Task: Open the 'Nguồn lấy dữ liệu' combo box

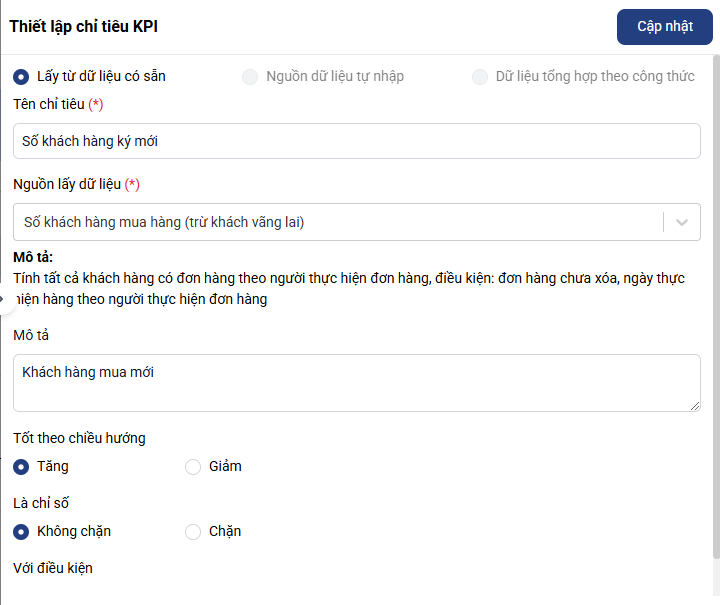Action: point(338,222)
